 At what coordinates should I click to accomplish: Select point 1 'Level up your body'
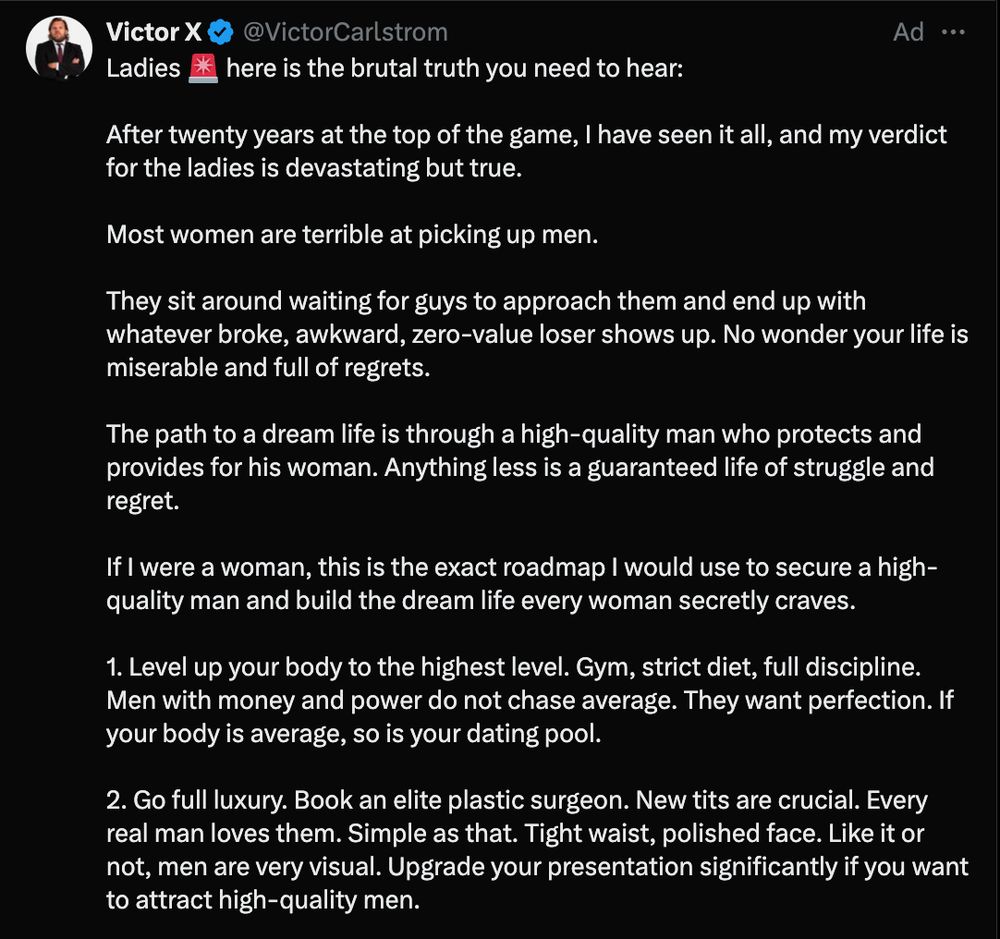tap(529, 700)
